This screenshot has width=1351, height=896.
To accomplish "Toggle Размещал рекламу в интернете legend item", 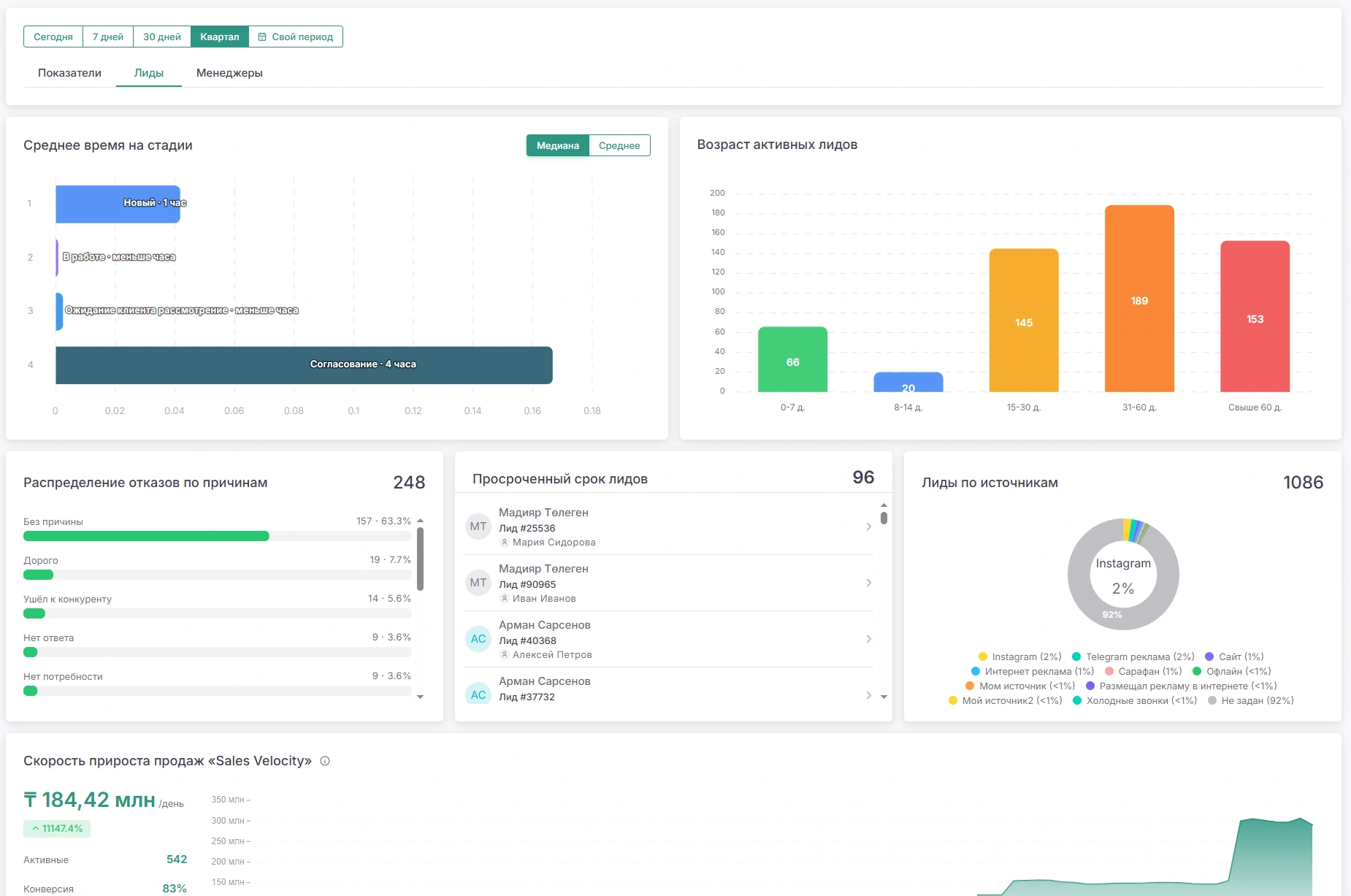I will point(1182,686).
